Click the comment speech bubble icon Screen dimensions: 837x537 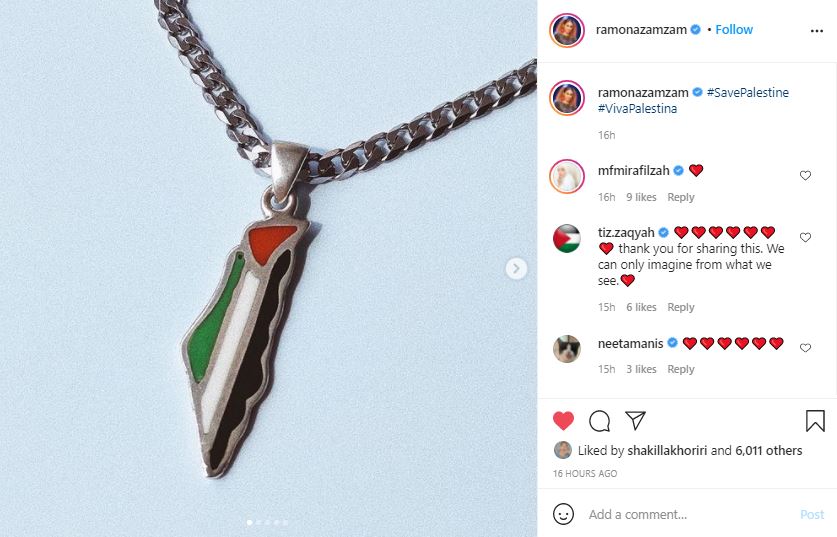599,421
